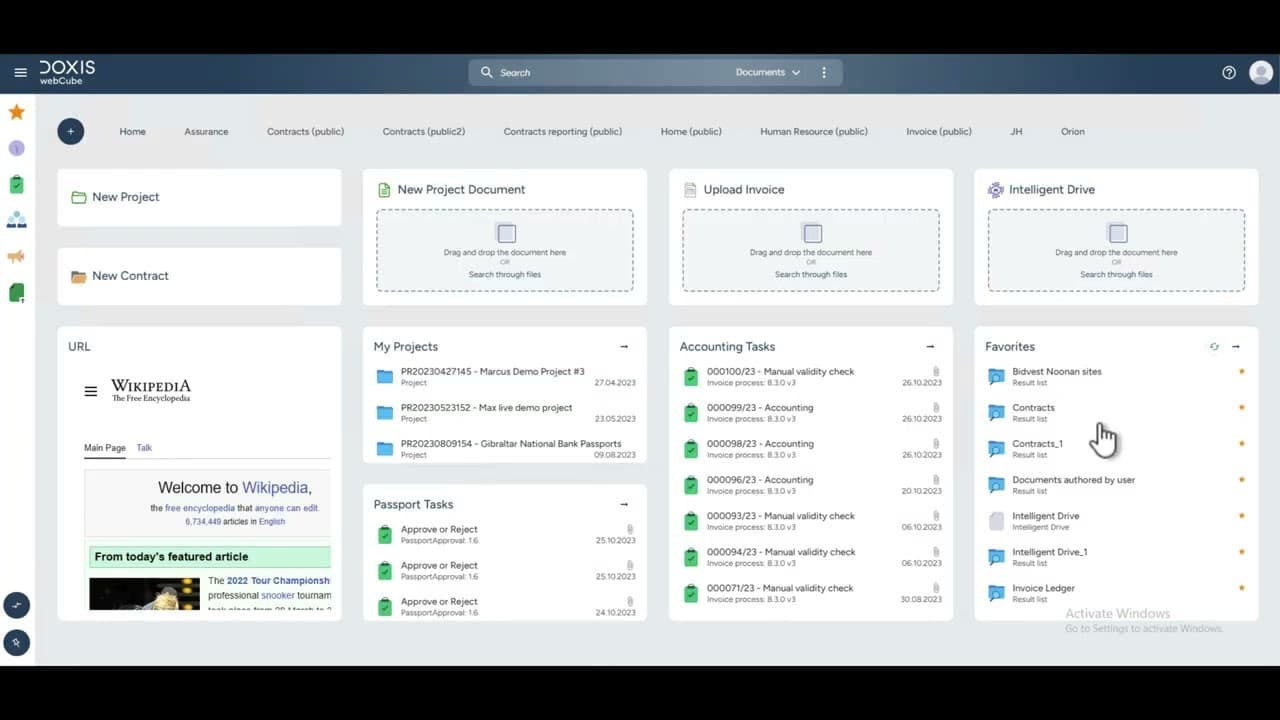This screenshot has height=720, width=1280.
Task: Open the user profile avatar
Action: click(1260, 73)
